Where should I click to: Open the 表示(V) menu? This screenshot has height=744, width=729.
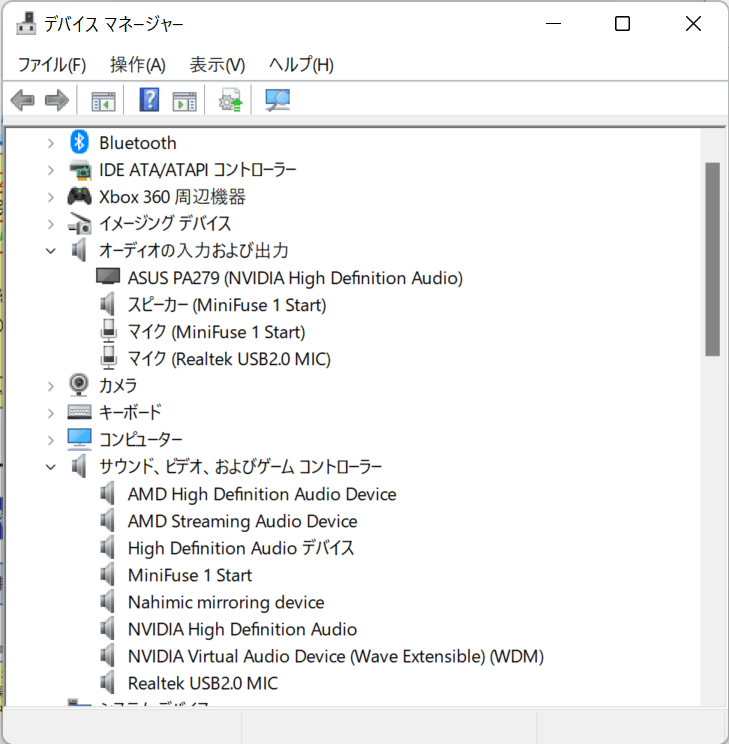(x=217, y=65)
